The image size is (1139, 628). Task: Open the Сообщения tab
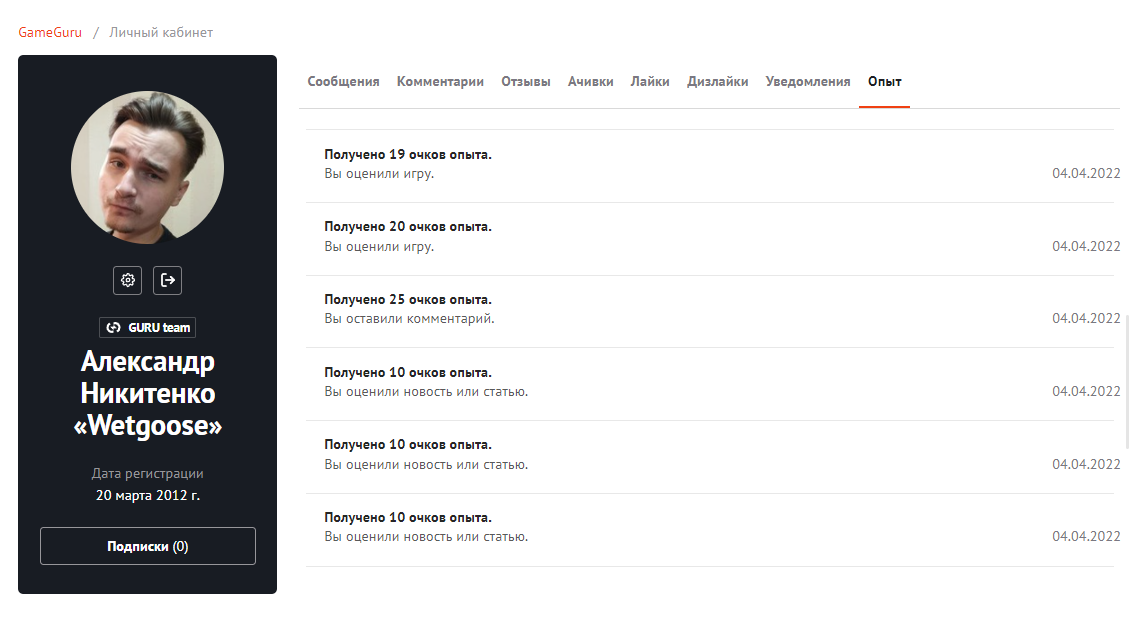(x=343, y=81)
